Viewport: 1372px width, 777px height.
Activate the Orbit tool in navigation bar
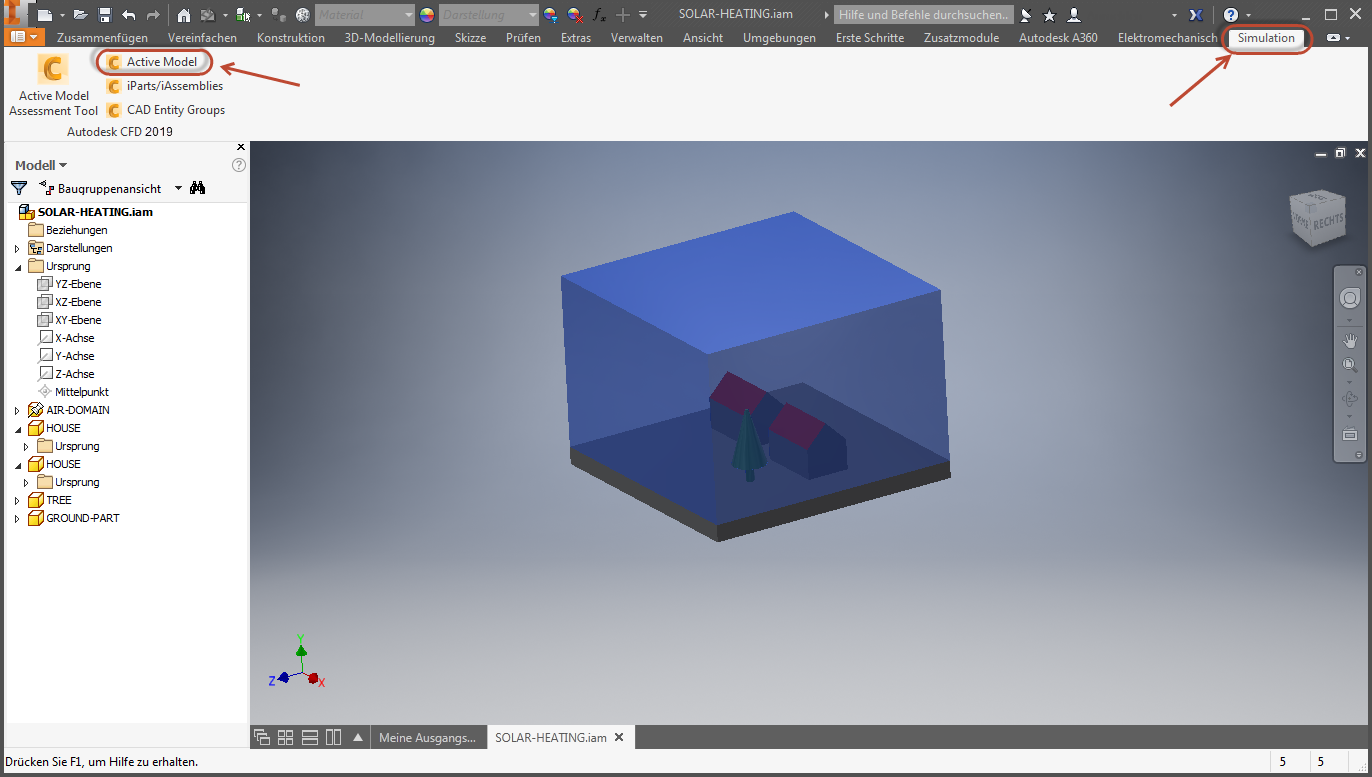(x=1350, y=400)
